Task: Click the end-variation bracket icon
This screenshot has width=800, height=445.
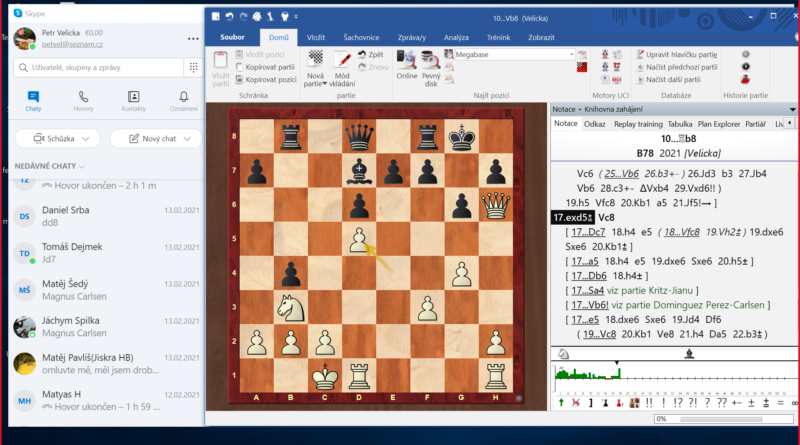Action: pos(591,403)
